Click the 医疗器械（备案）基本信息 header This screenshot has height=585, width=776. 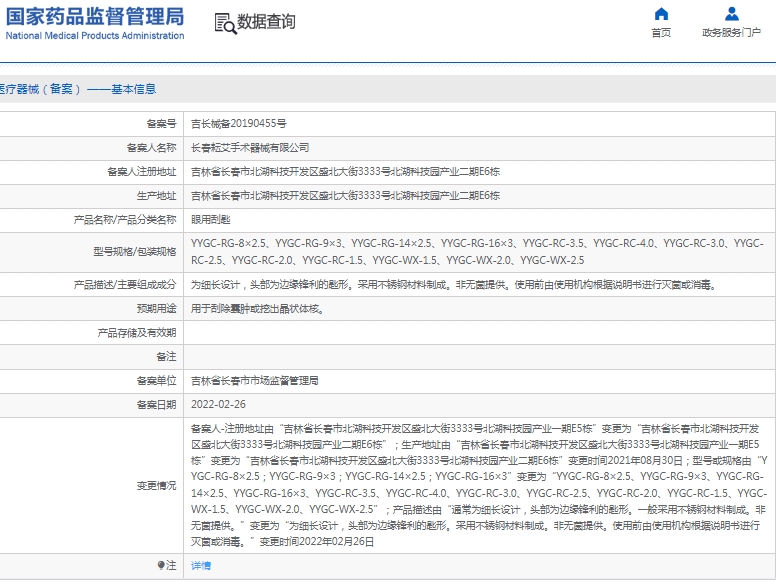[x=78, y=89]
